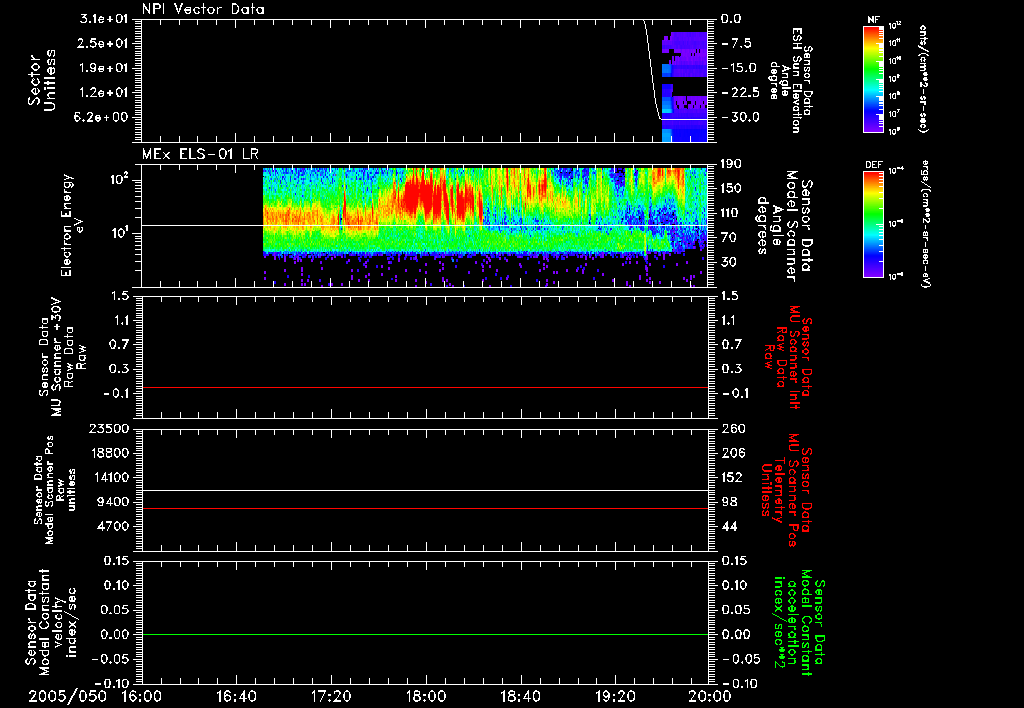Click the '260' telemetry tick value
Image resolution: width=1024 pixels, height=708 pixels.
click(733, 429)
